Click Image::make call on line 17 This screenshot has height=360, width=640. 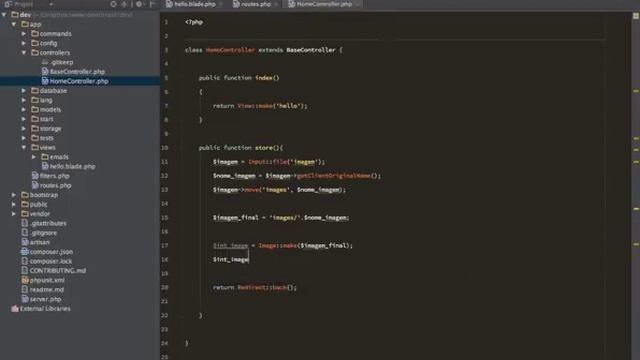[x=305, y=245]
